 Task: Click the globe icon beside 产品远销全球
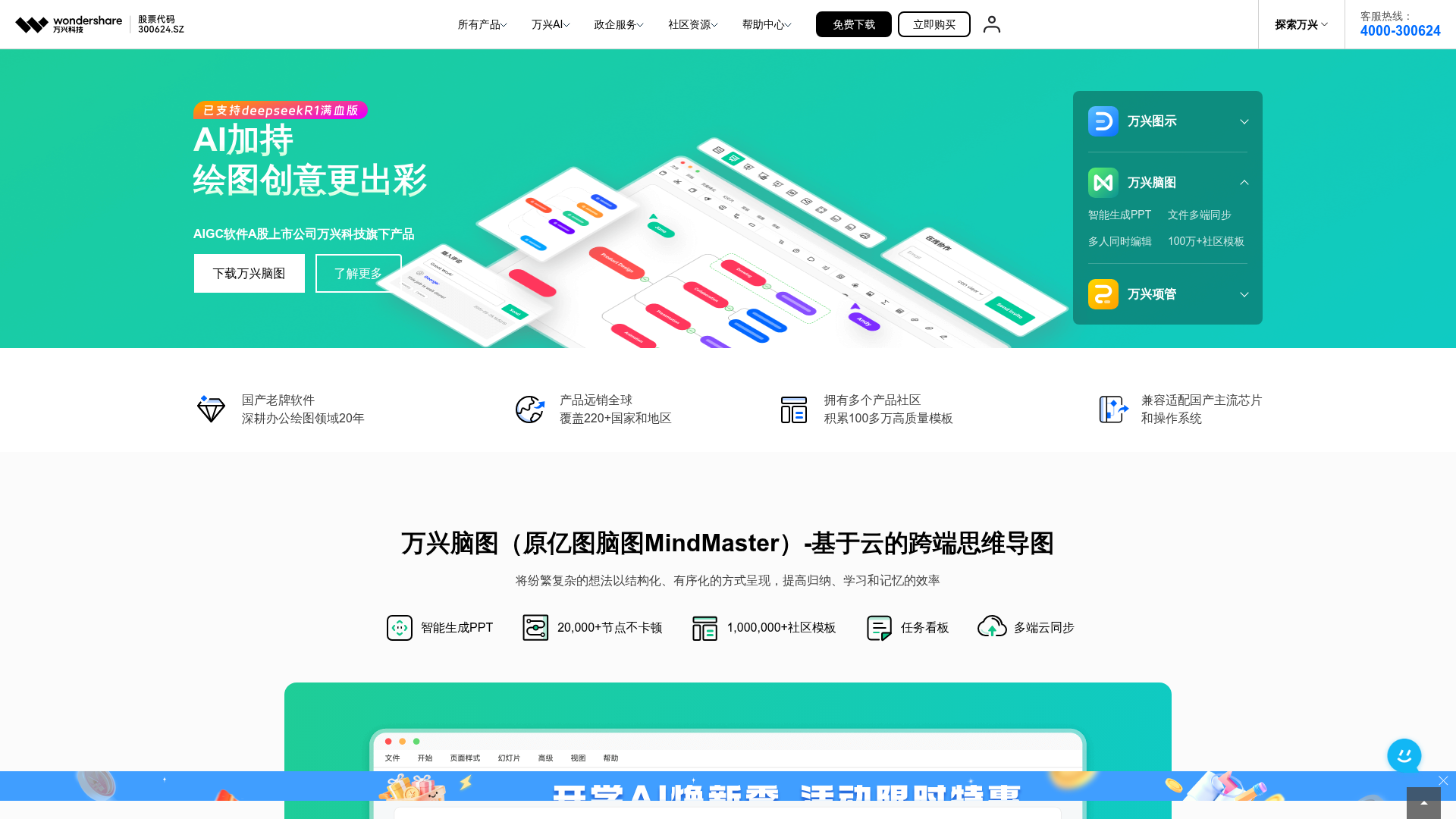pyautogui.click(x=529, y=409)
